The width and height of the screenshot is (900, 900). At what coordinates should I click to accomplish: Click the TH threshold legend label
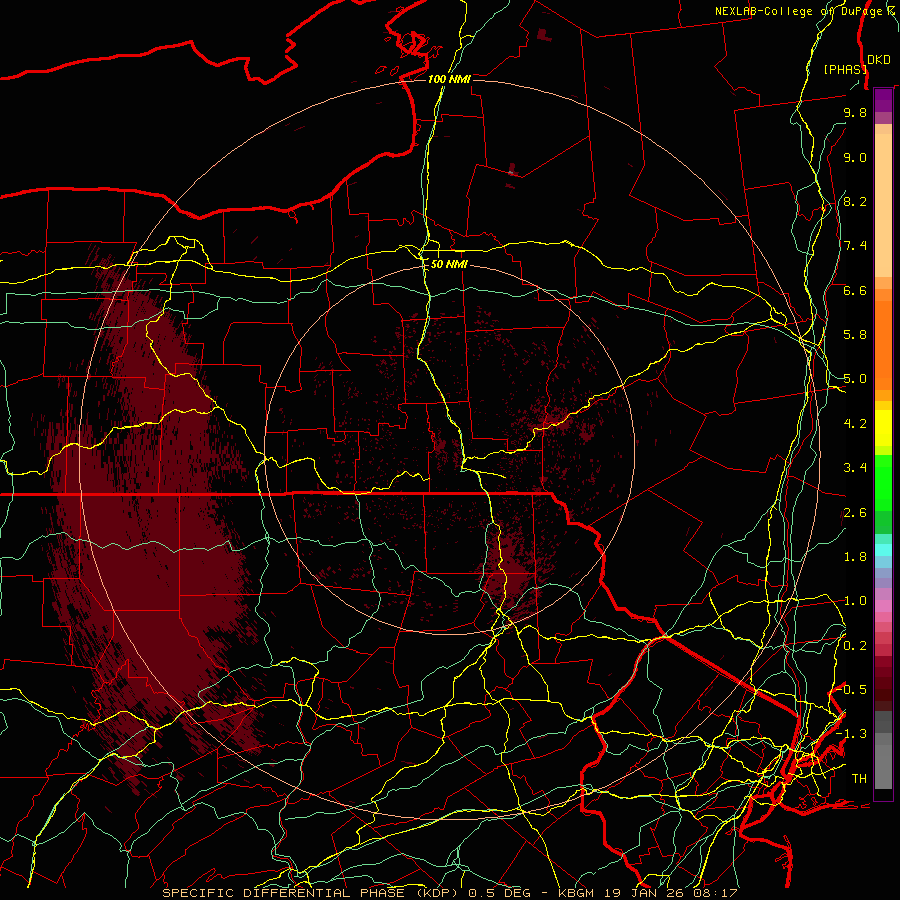tap(859, 779)
